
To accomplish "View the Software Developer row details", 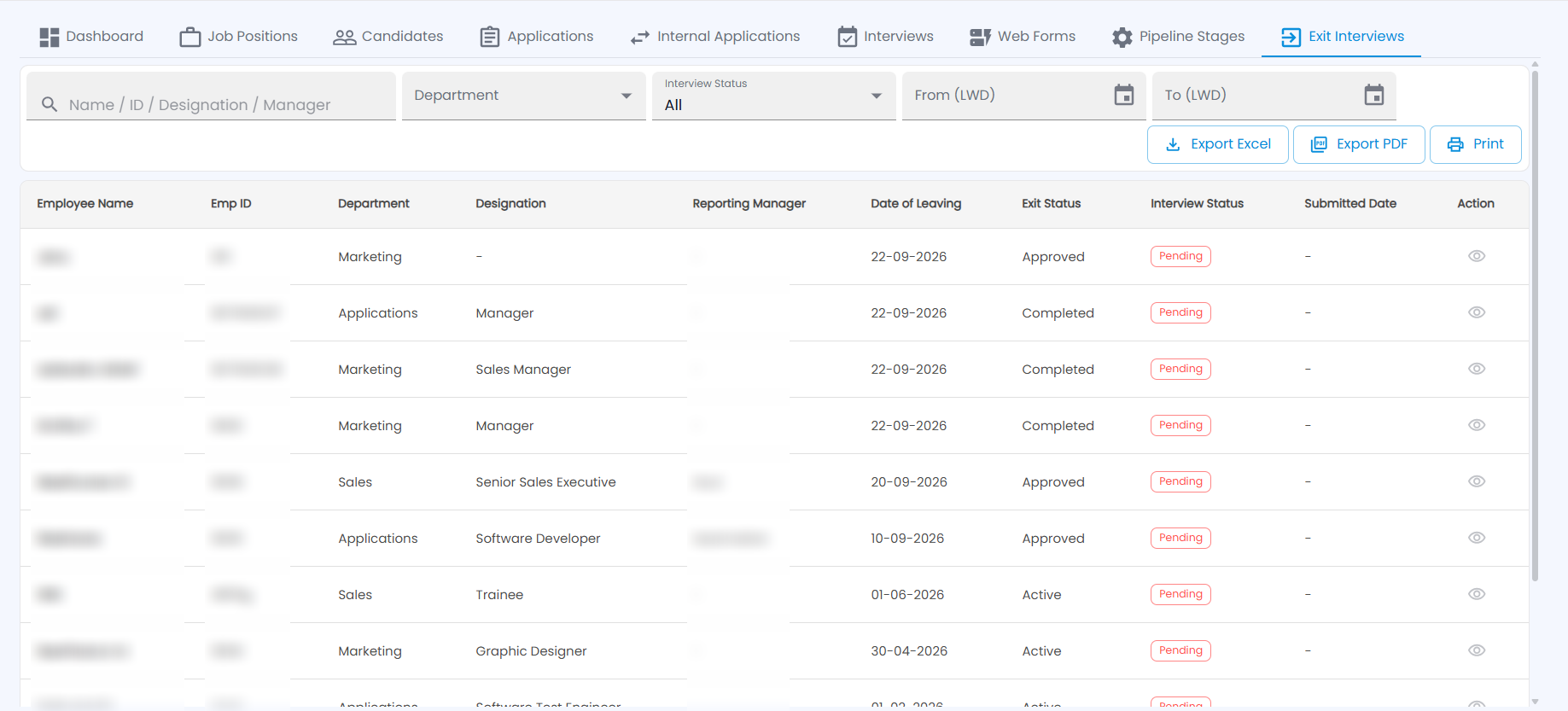I will 1477,538.
